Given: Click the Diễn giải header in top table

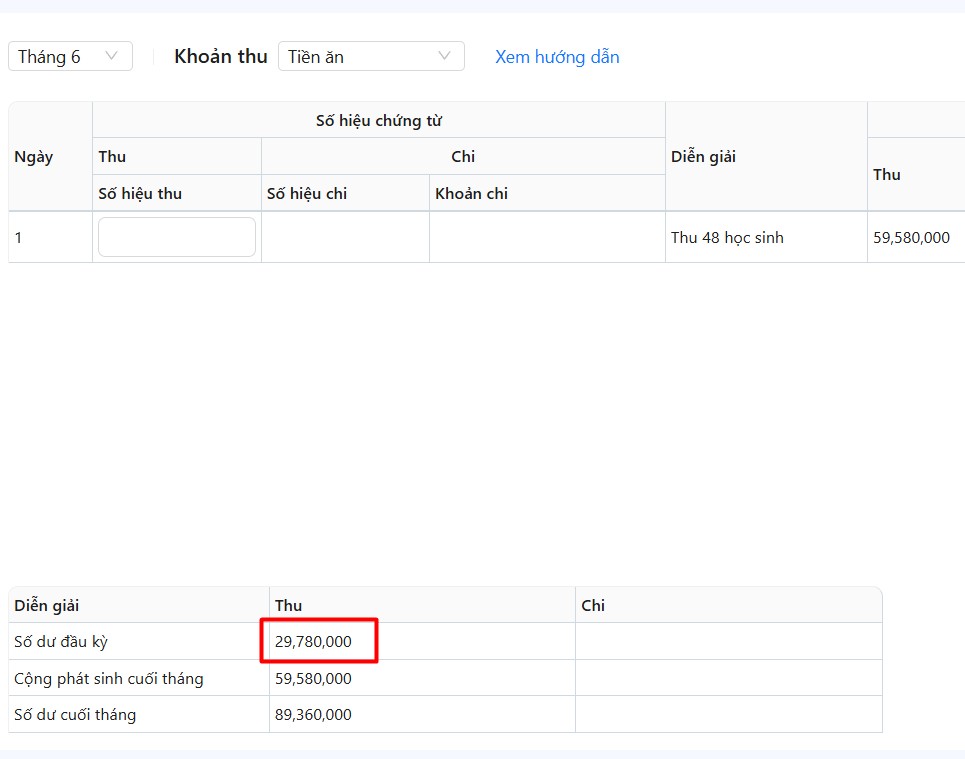Looking at the screenshot, I should coord(704,157).
